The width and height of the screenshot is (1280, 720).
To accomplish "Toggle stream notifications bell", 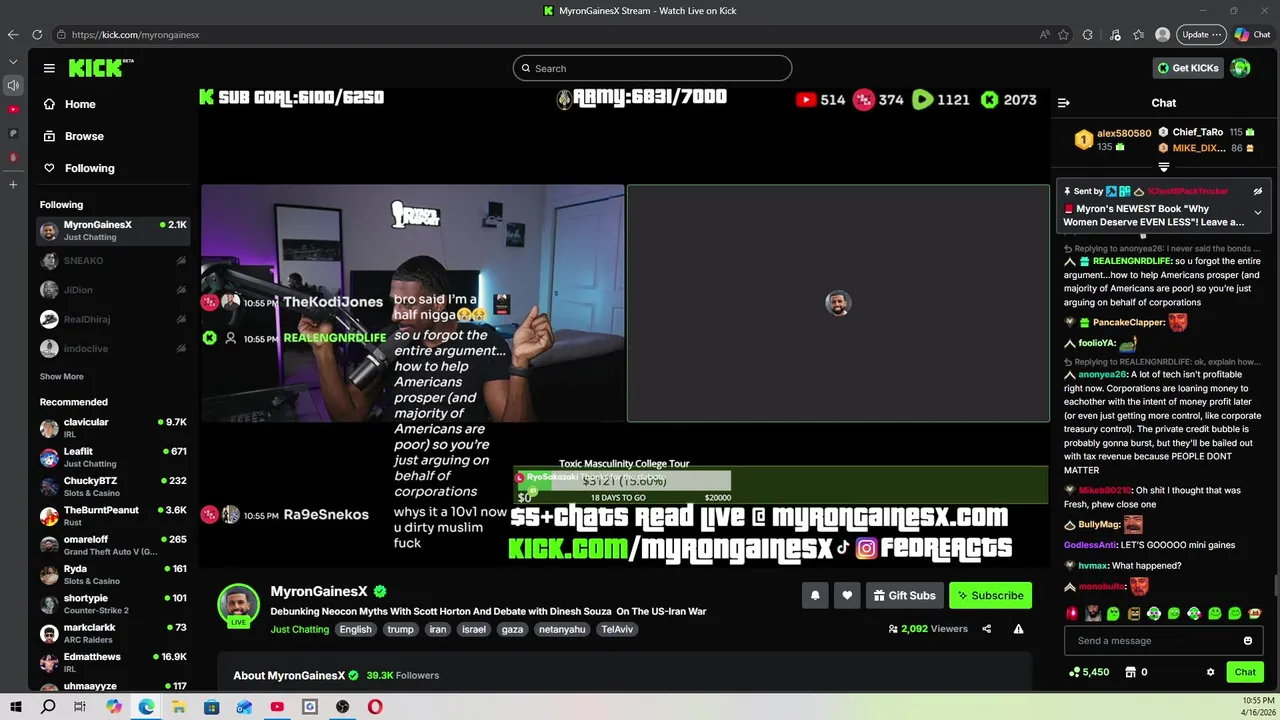I will point(815,595).
